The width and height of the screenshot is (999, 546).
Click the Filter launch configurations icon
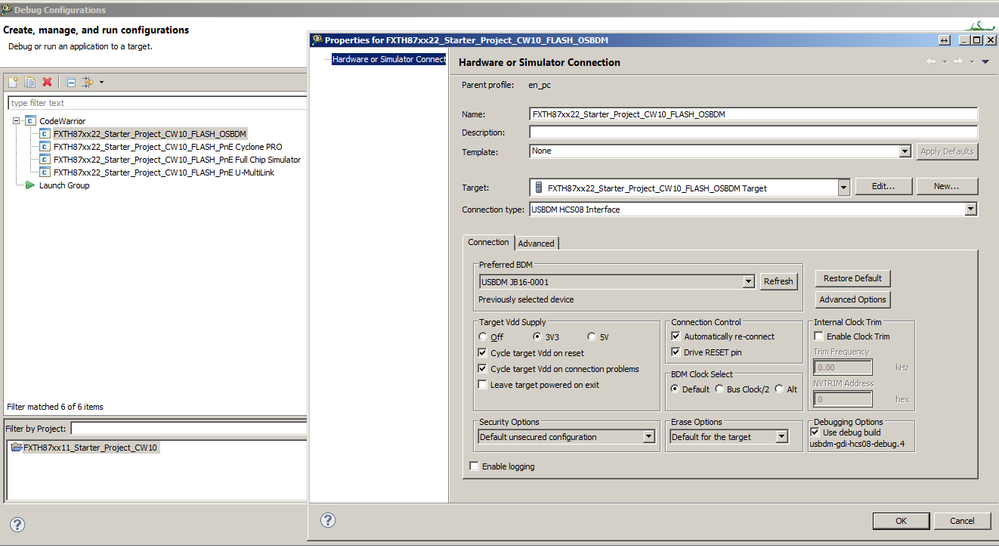[87, 82]
